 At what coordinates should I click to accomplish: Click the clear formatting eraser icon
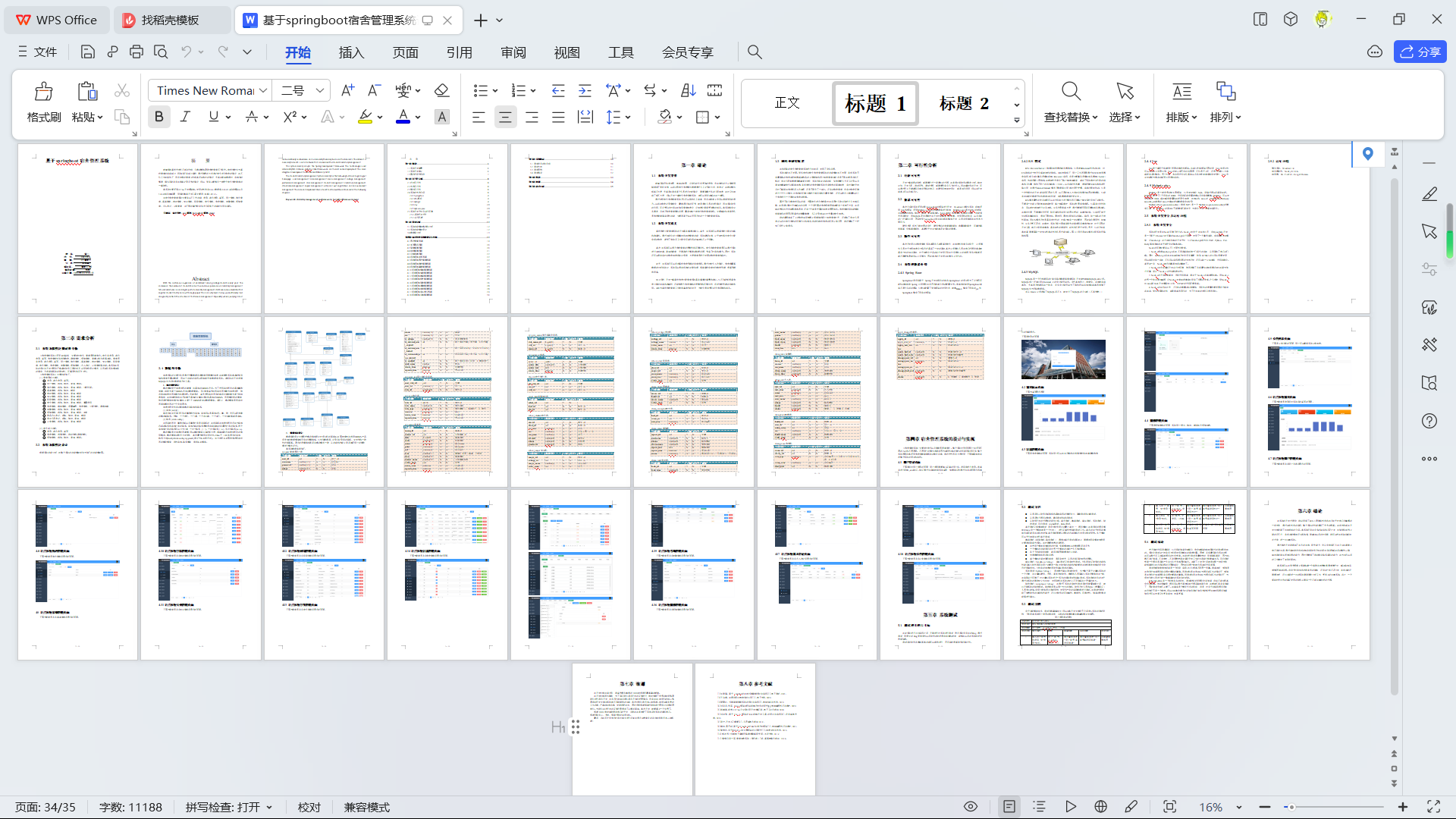[441, 90]
